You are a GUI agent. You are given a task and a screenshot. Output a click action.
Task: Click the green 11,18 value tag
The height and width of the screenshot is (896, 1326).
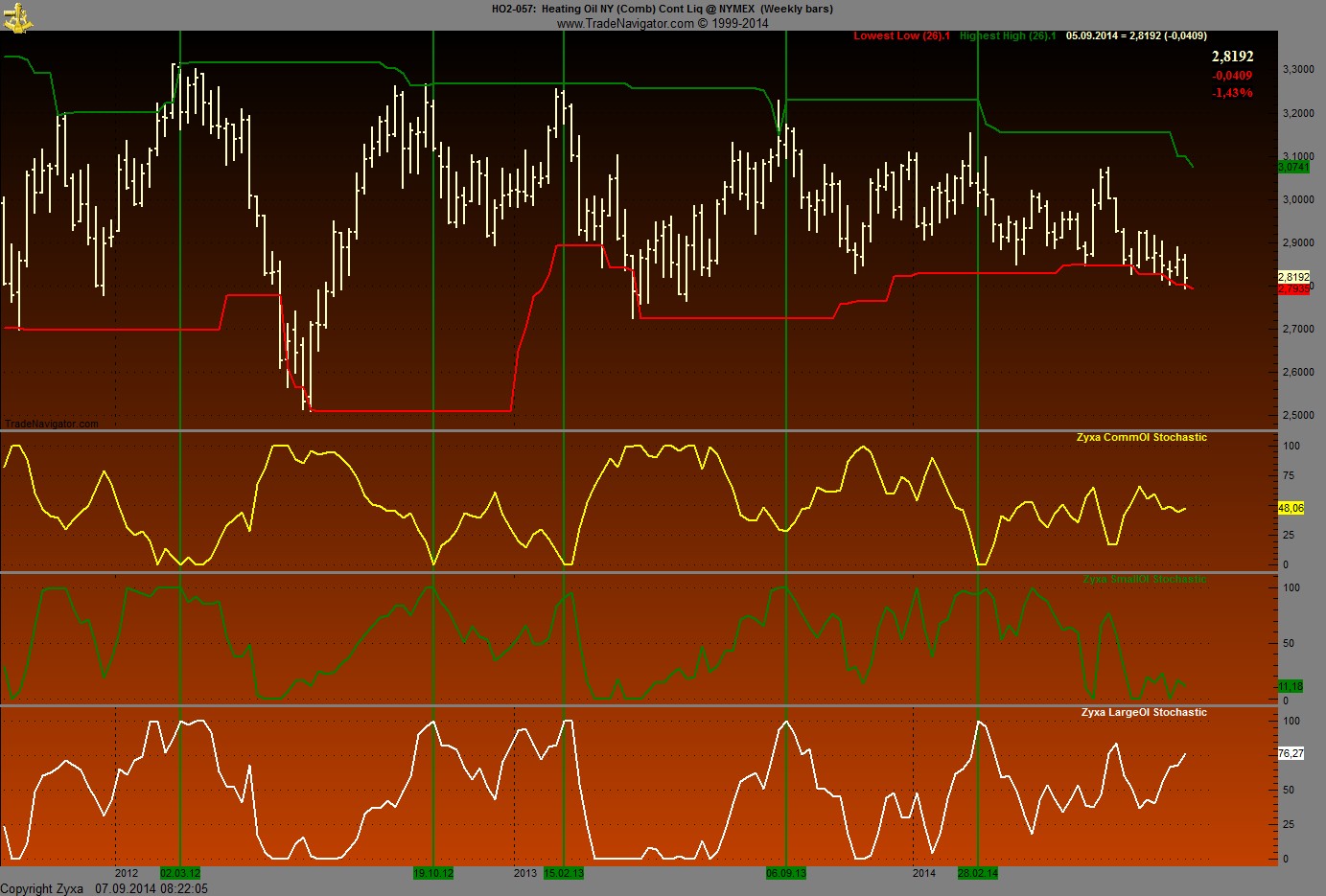click(1291, 686)
